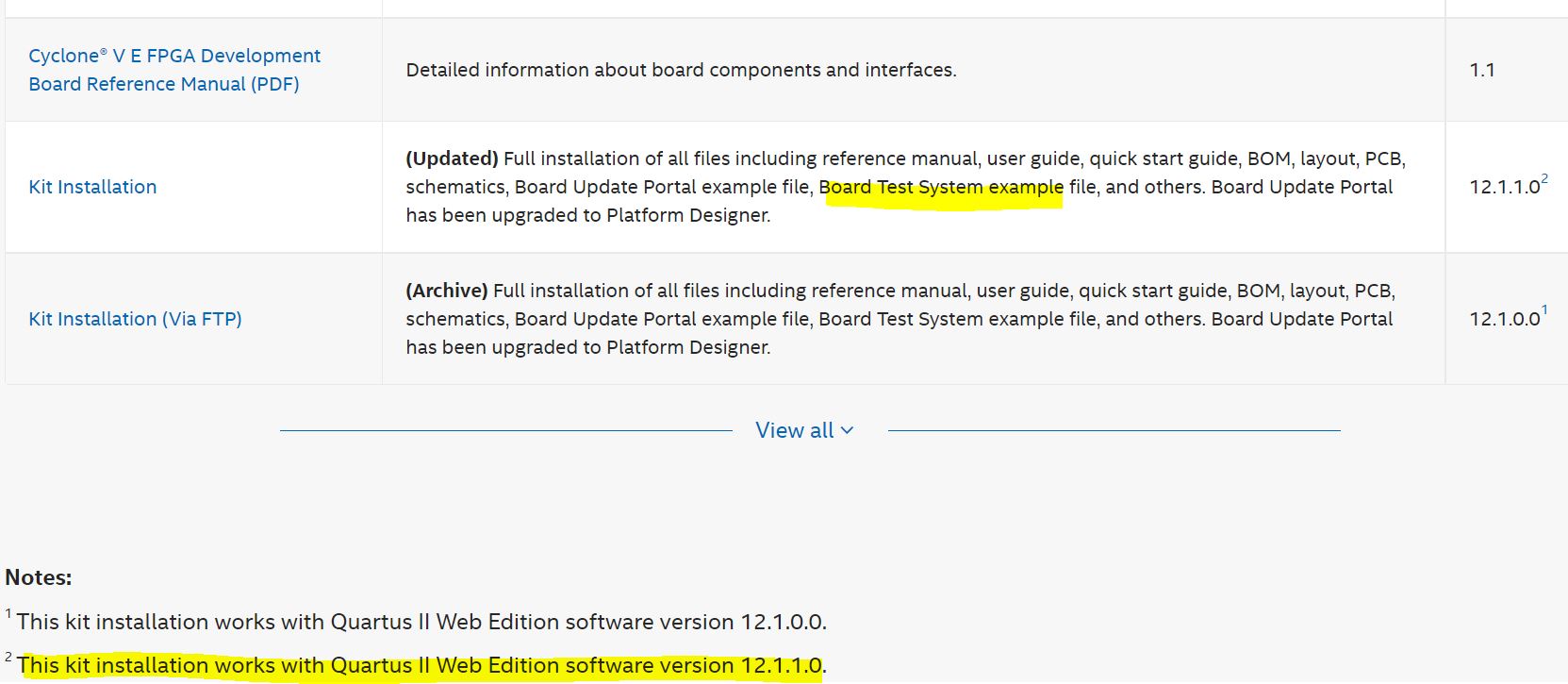This screenshot has width=1568, height=684.
Task: Click the version 1.1 cell
Action: [1481, 70]
